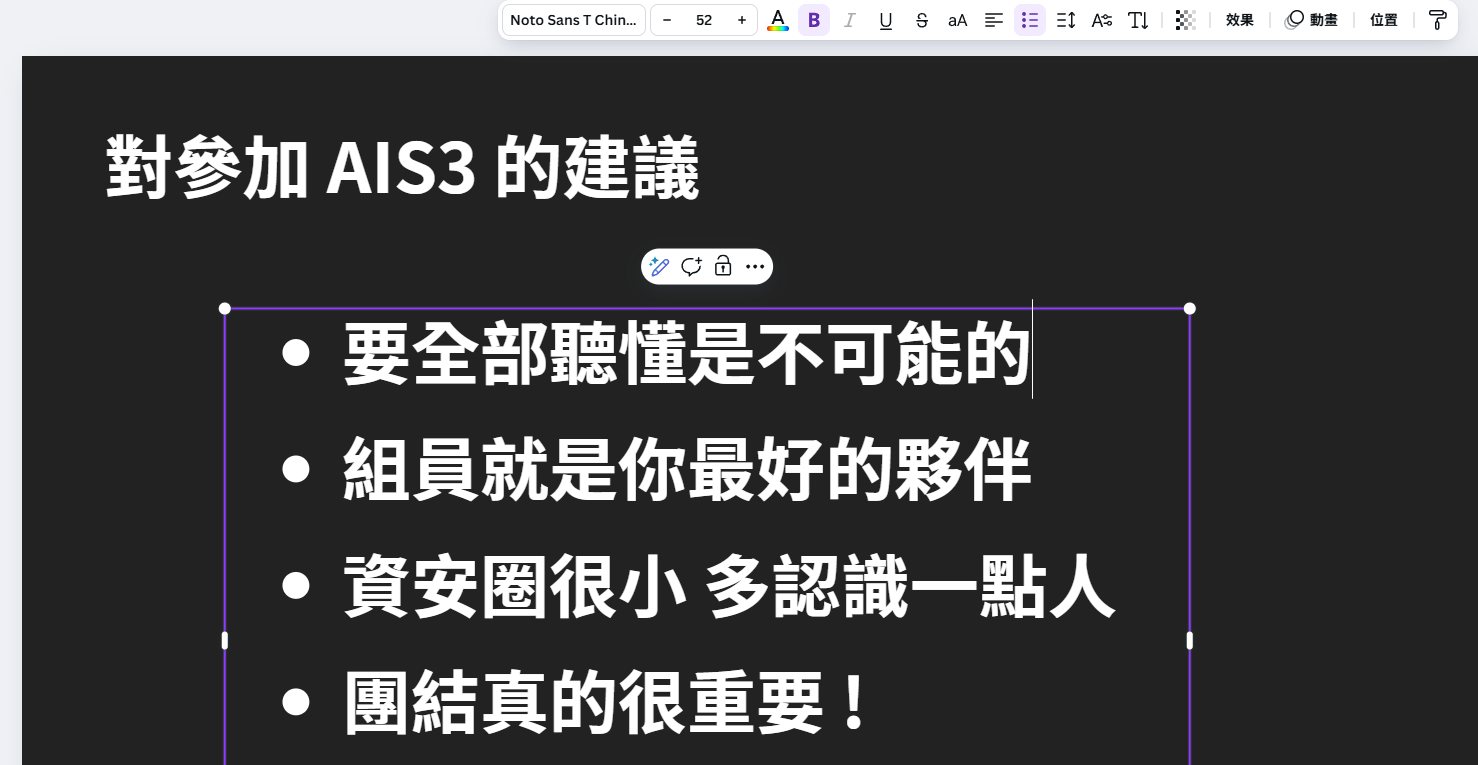Toggle uppercase aA formatting
This screenshot has height=765, width=1478.
tap(958, 20)
